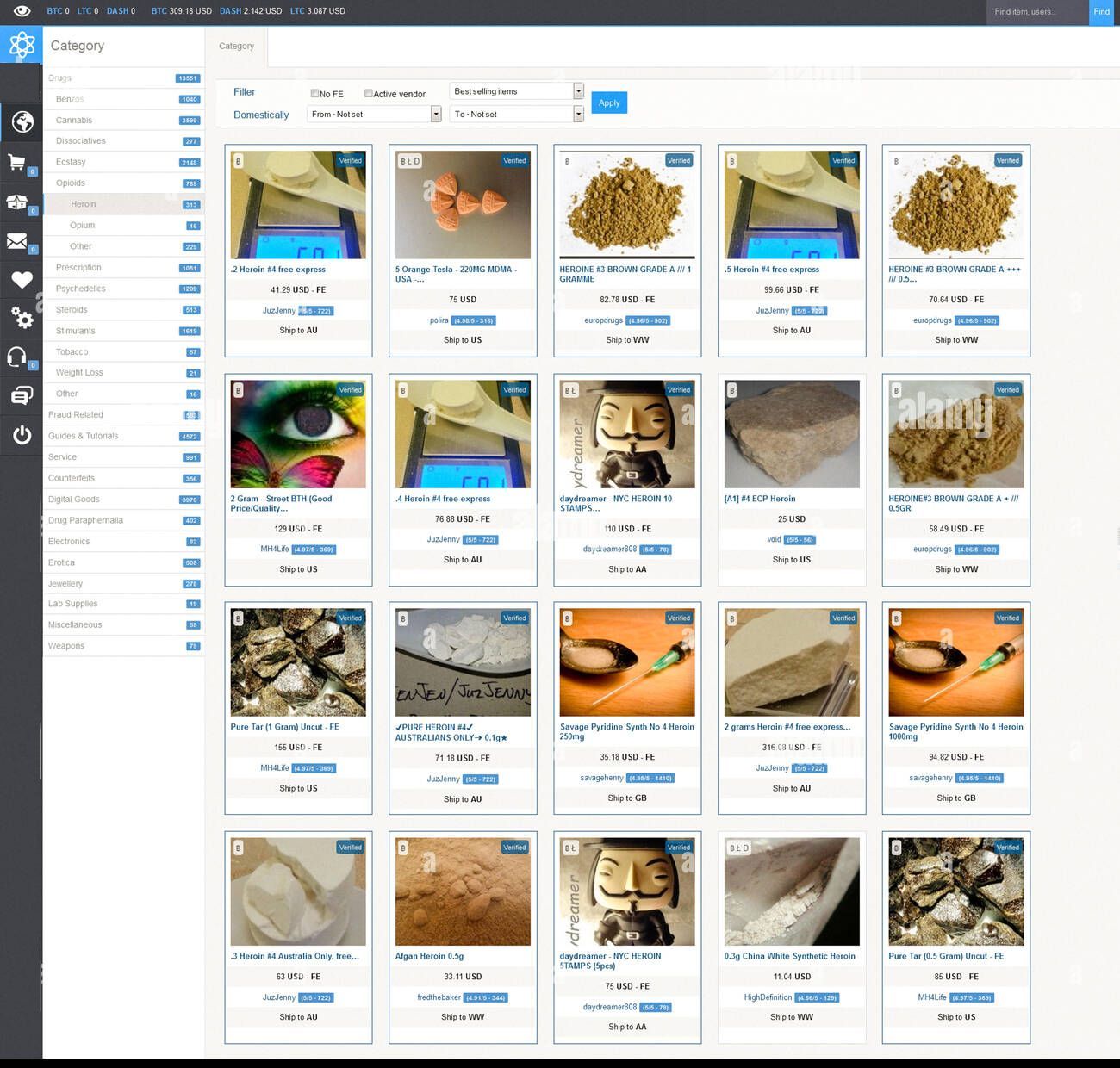
Task: Open the heart favorites icon
Action: coord(22,280)
